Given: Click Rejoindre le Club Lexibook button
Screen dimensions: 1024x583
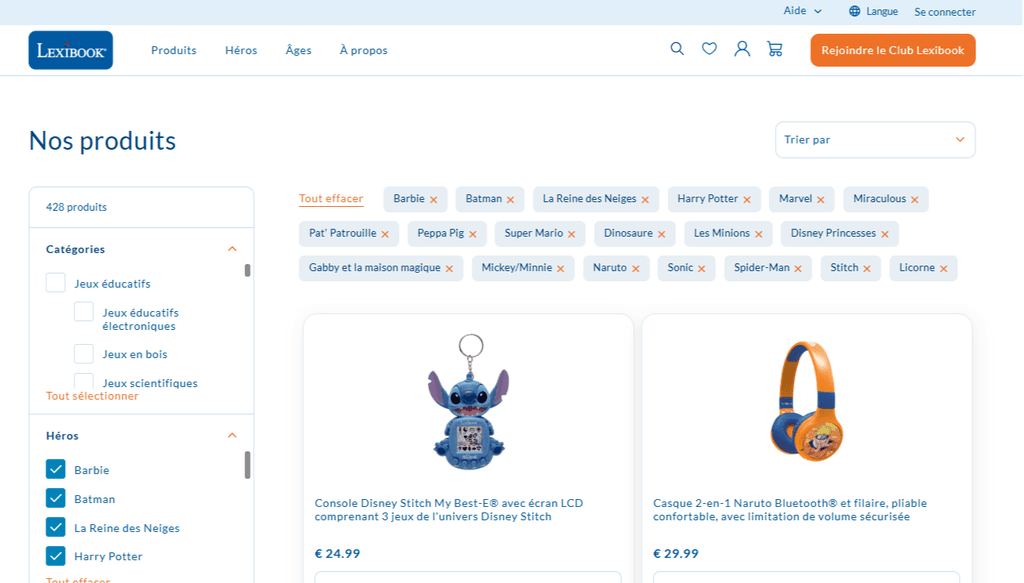Looking at the screenshot, I should [x=893, y=50].
